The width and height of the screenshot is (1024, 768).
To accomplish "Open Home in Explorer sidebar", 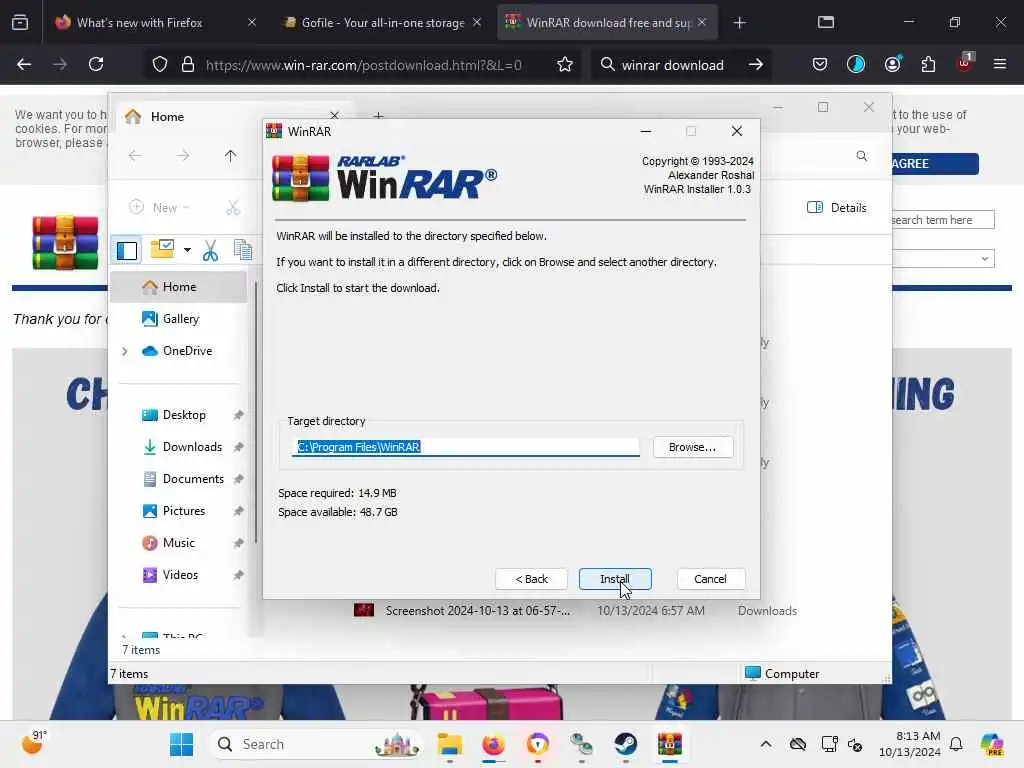I will (x=179, y=287).
